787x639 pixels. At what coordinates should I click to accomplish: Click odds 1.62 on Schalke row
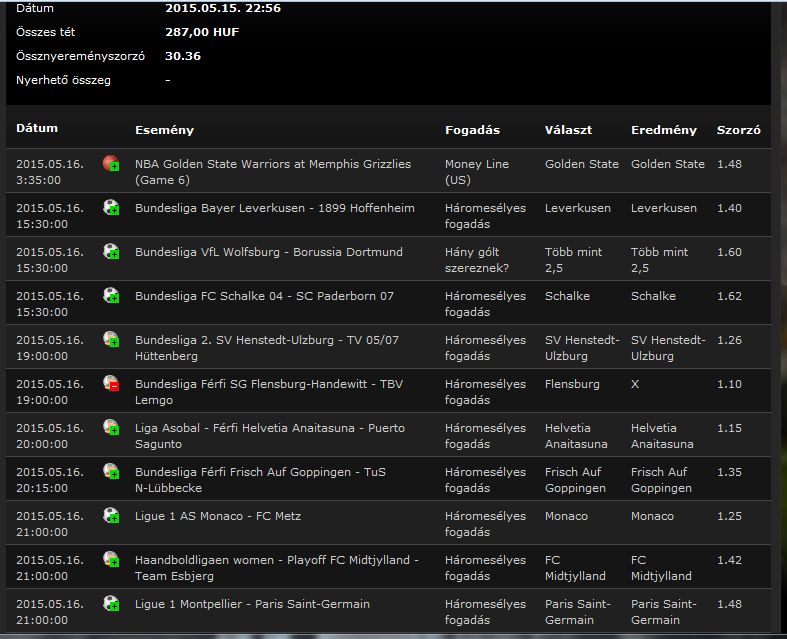[729, 296]
